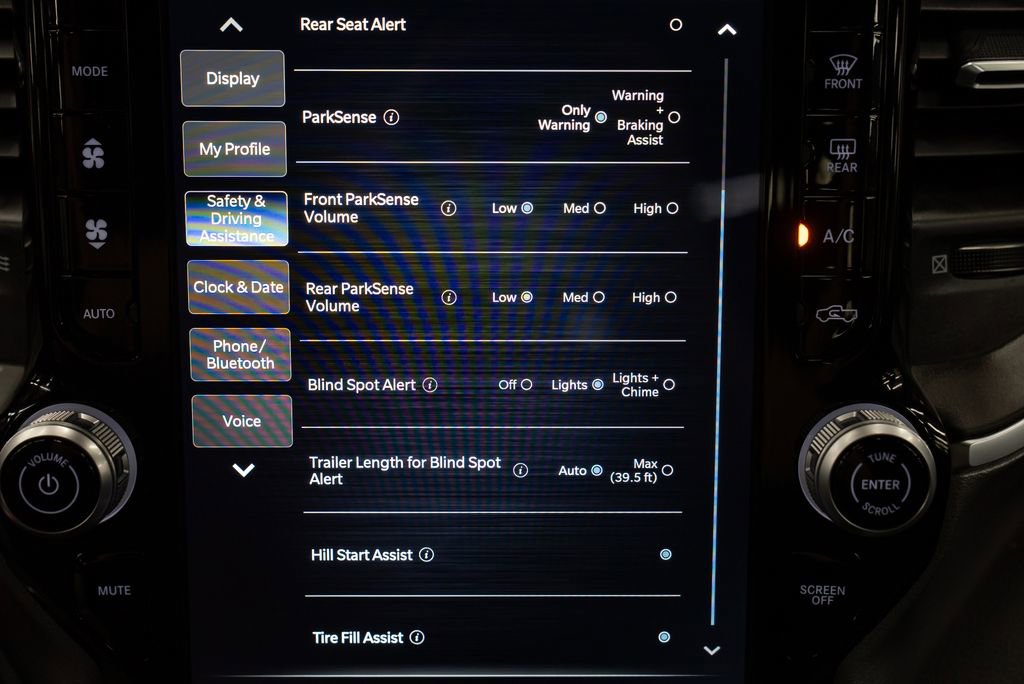Open the ParkSense information icon

[x=391, y=117]
